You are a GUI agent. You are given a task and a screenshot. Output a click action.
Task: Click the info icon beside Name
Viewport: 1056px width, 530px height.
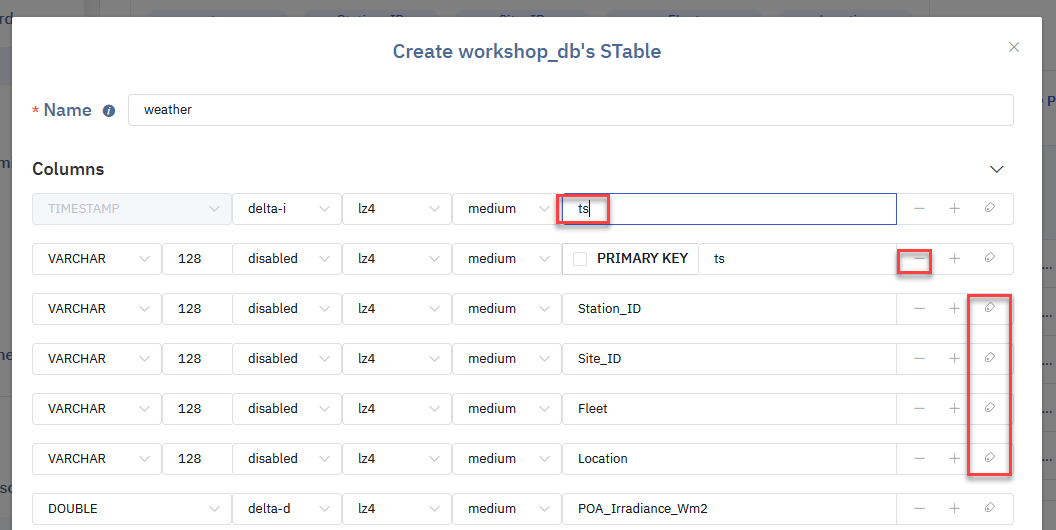coord(109,111)
